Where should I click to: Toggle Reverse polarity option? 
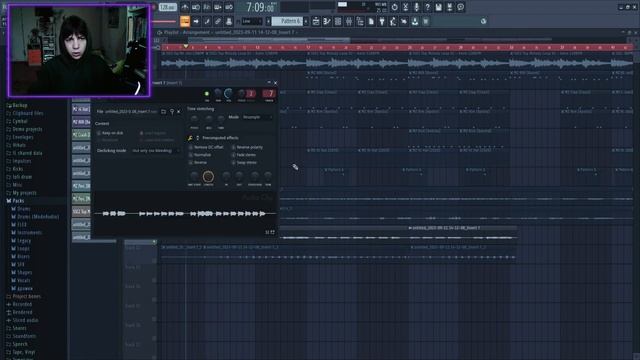247,147
